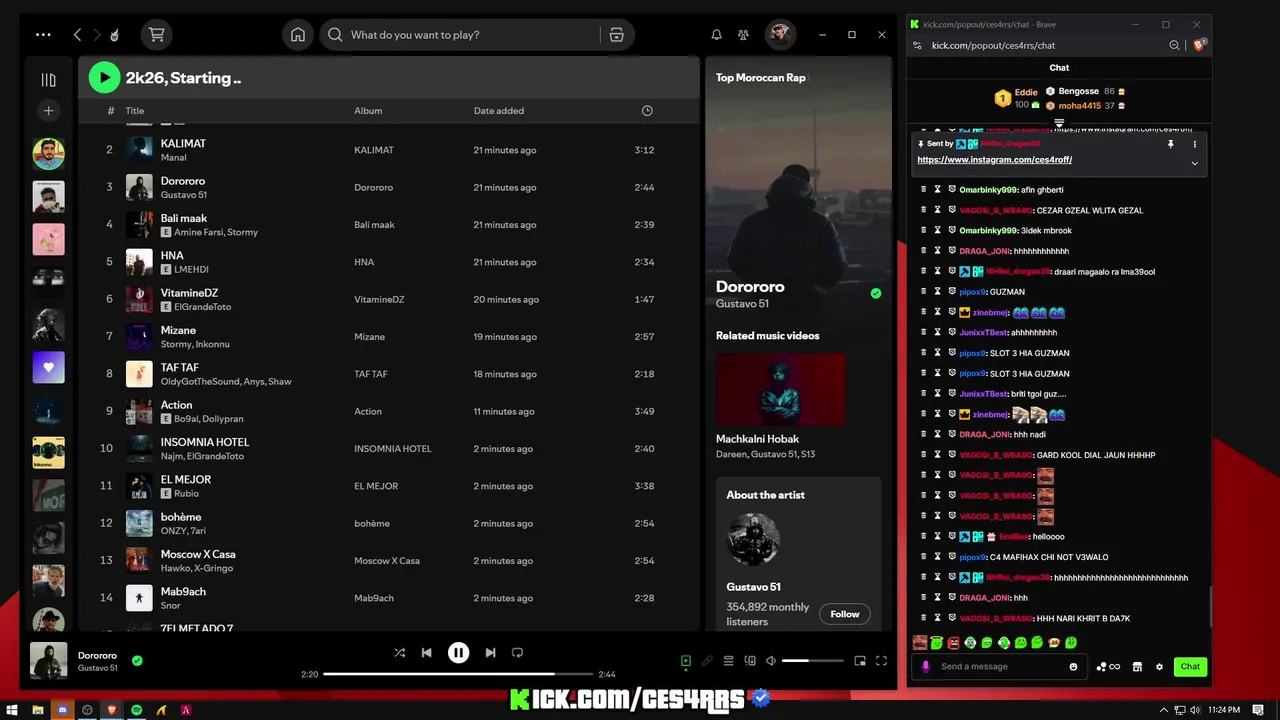Select the INSOMNIA HOTEL track row
The width and height of the screenshot is (1280, 720).
[388, 449]
